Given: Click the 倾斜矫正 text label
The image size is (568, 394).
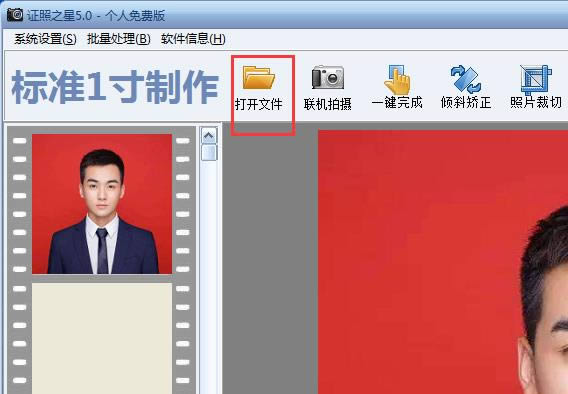Looking at the screenshot, I should coord(466,103).
